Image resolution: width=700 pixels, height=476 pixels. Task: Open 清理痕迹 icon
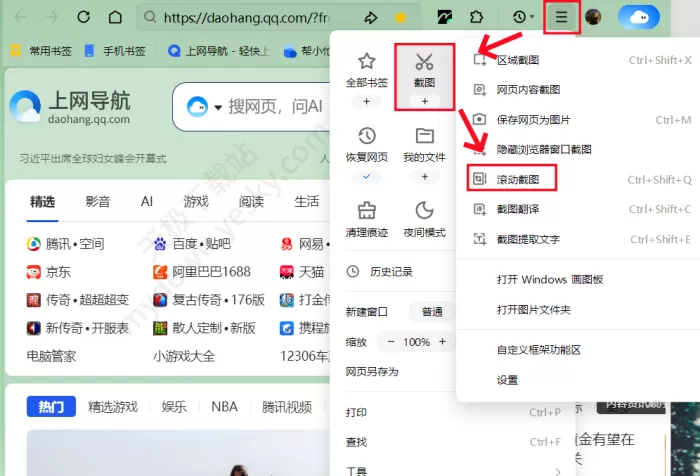[367, 210]
